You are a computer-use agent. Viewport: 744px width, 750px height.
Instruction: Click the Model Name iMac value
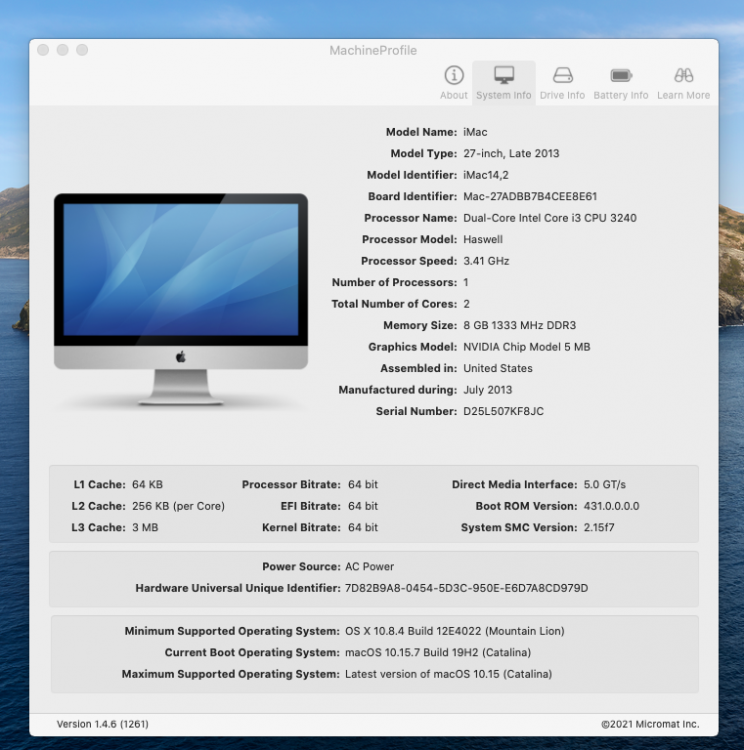point(475,132)
